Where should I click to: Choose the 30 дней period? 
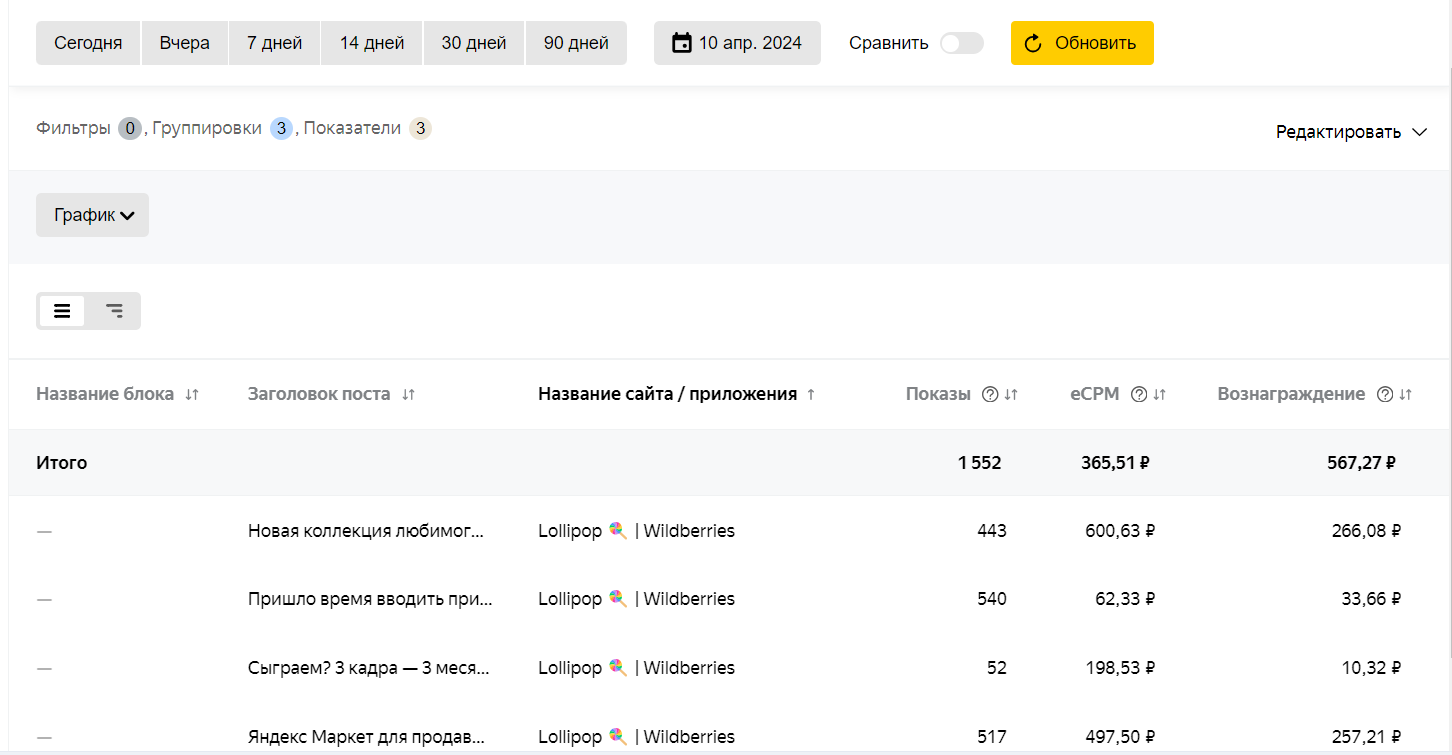click(474, 43)
